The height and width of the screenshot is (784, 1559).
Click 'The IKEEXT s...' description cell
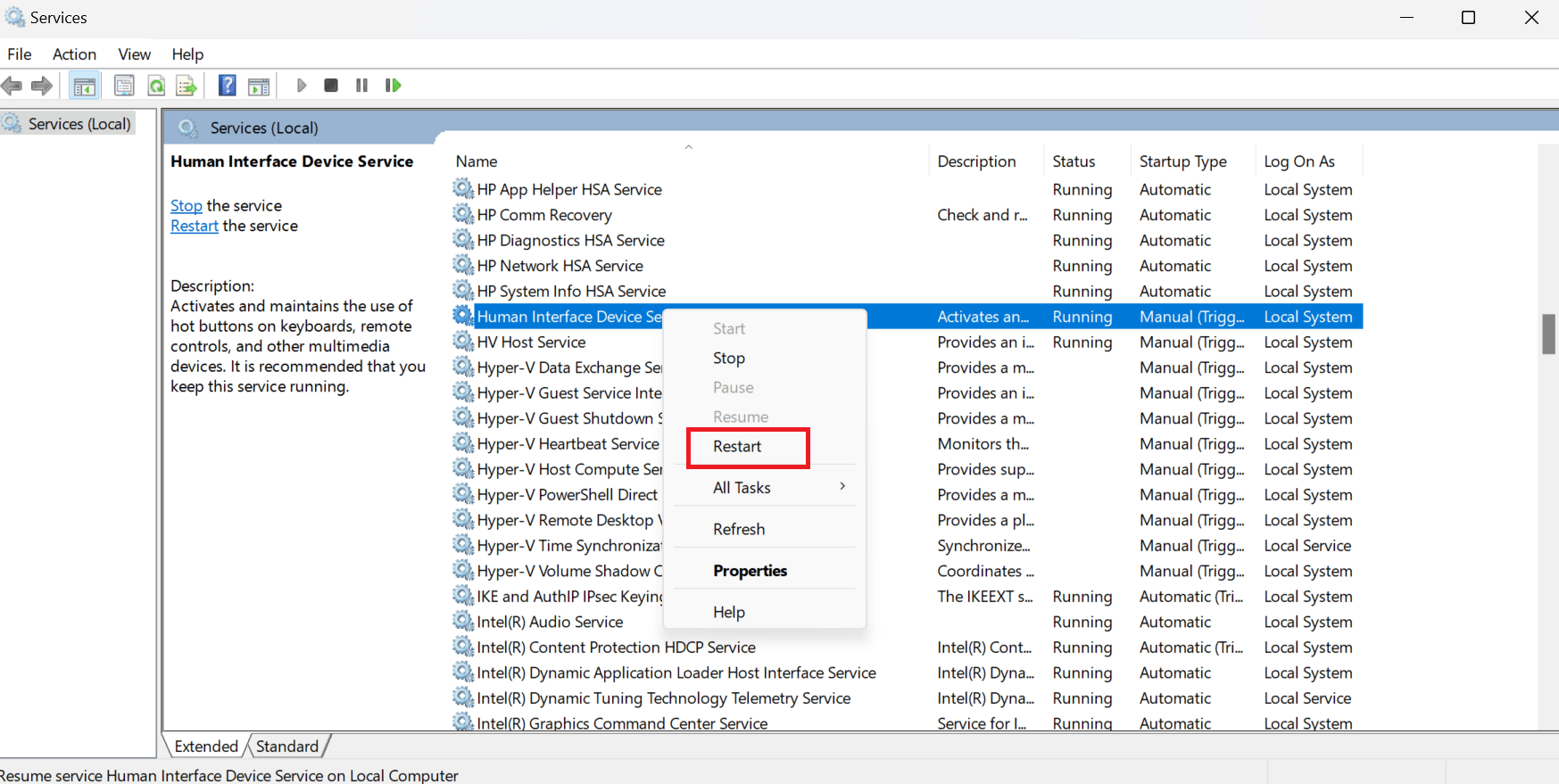coord(985,597)
